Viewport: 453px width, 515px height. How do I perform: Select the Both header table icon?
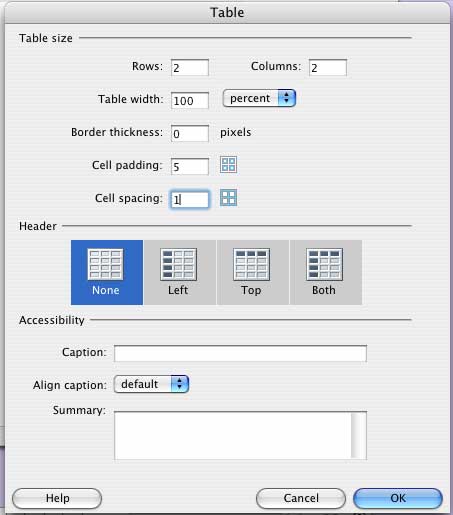tap(324, 264)
